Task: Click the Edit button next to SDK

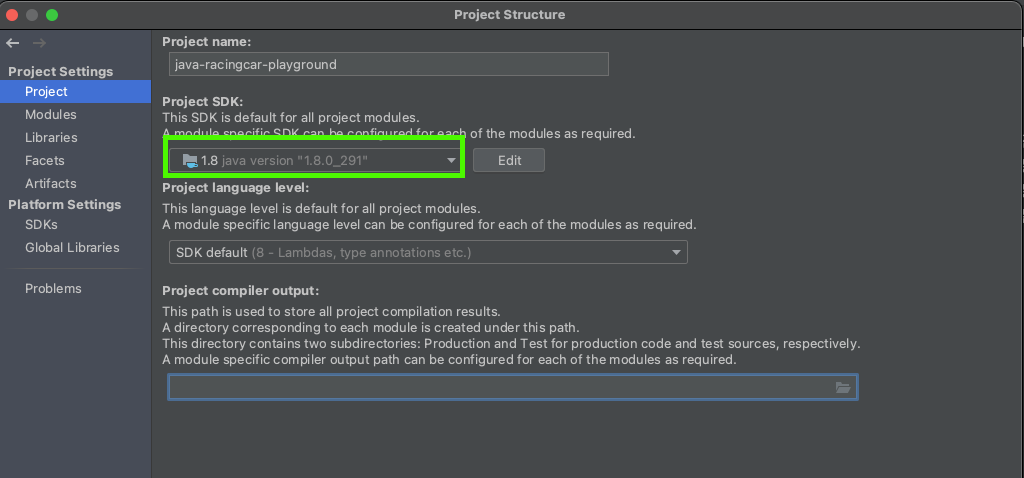Action: (x=509, y=161)
